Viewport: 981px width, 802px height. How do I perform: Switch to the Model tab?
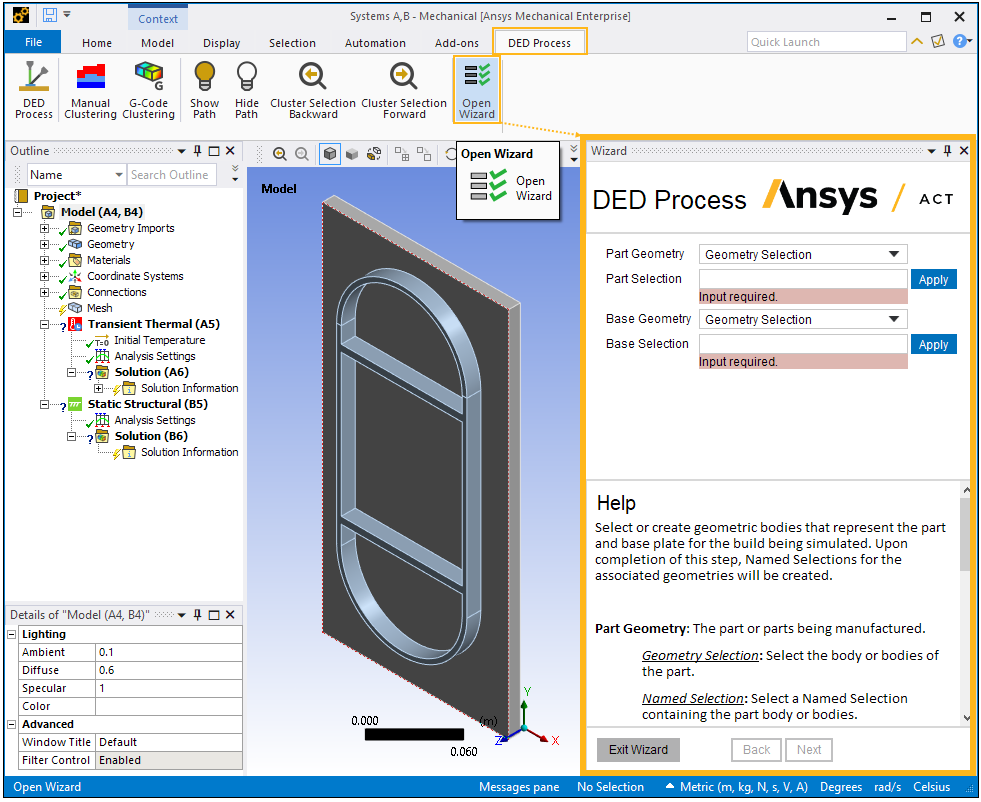[x=158, y=43]
